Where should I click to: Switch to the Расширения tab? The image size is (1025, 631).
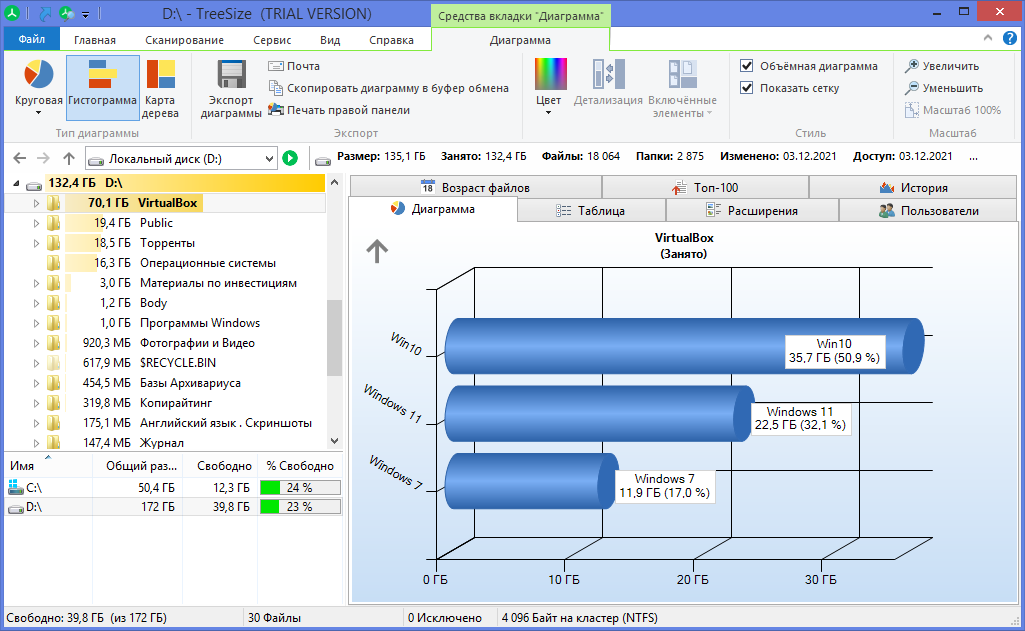(x=752, y=211)
